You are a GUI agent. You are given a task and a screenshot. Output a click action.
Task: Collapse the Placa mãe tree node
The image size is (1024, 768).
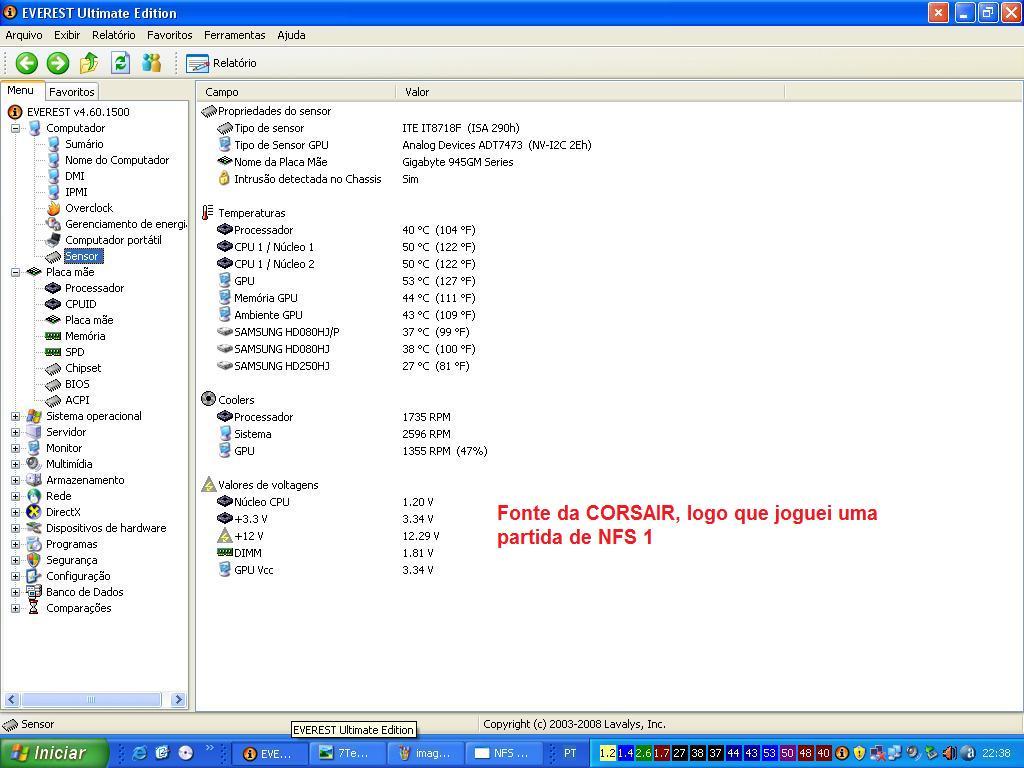click(16, 272)
